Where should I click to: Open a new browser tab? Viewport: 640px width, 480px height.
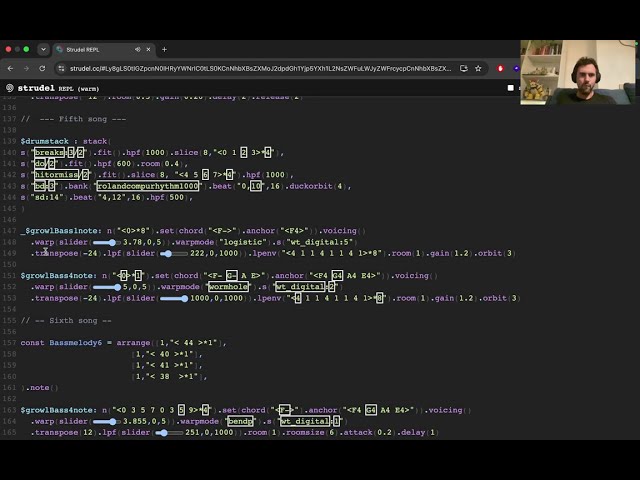coord(164,49)
